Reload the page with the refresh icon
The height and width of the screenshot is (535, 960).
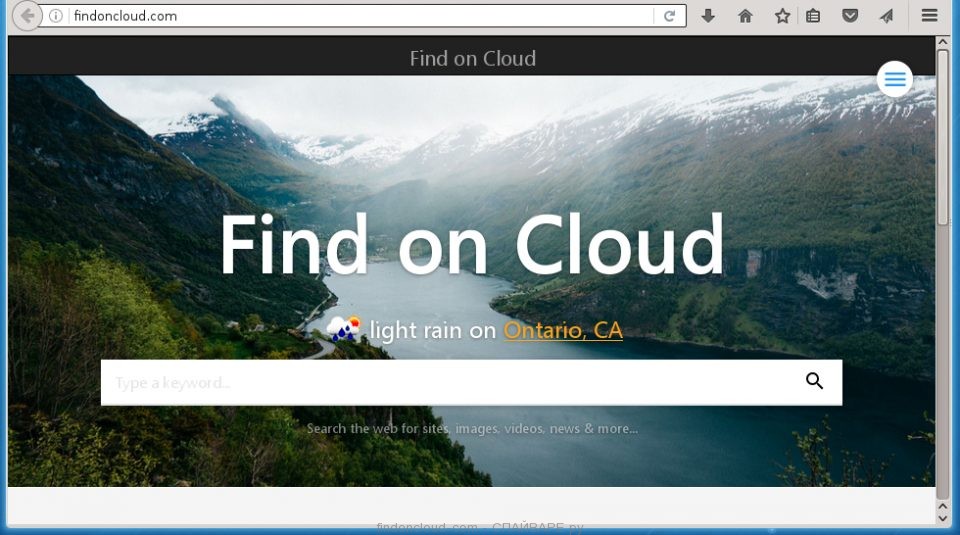point(669,16)
